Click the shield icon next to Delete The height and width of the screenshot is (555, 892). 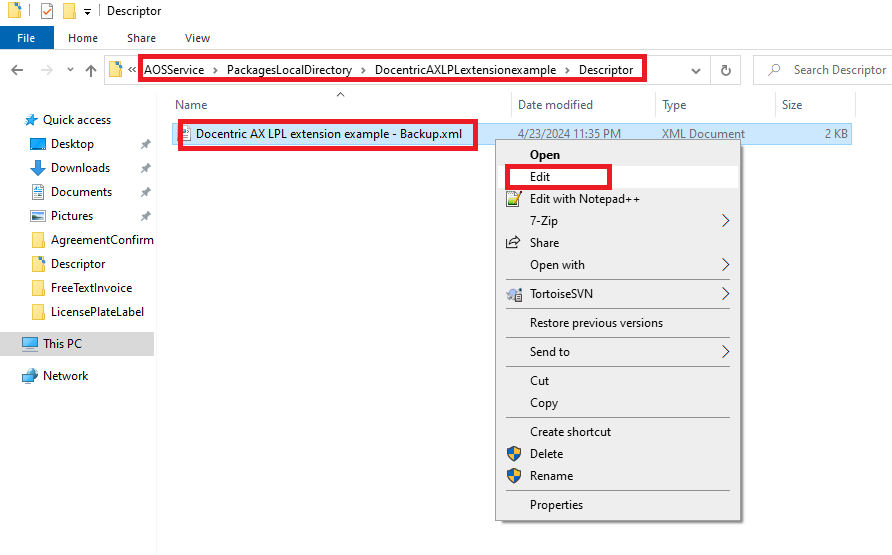[514, 454]
